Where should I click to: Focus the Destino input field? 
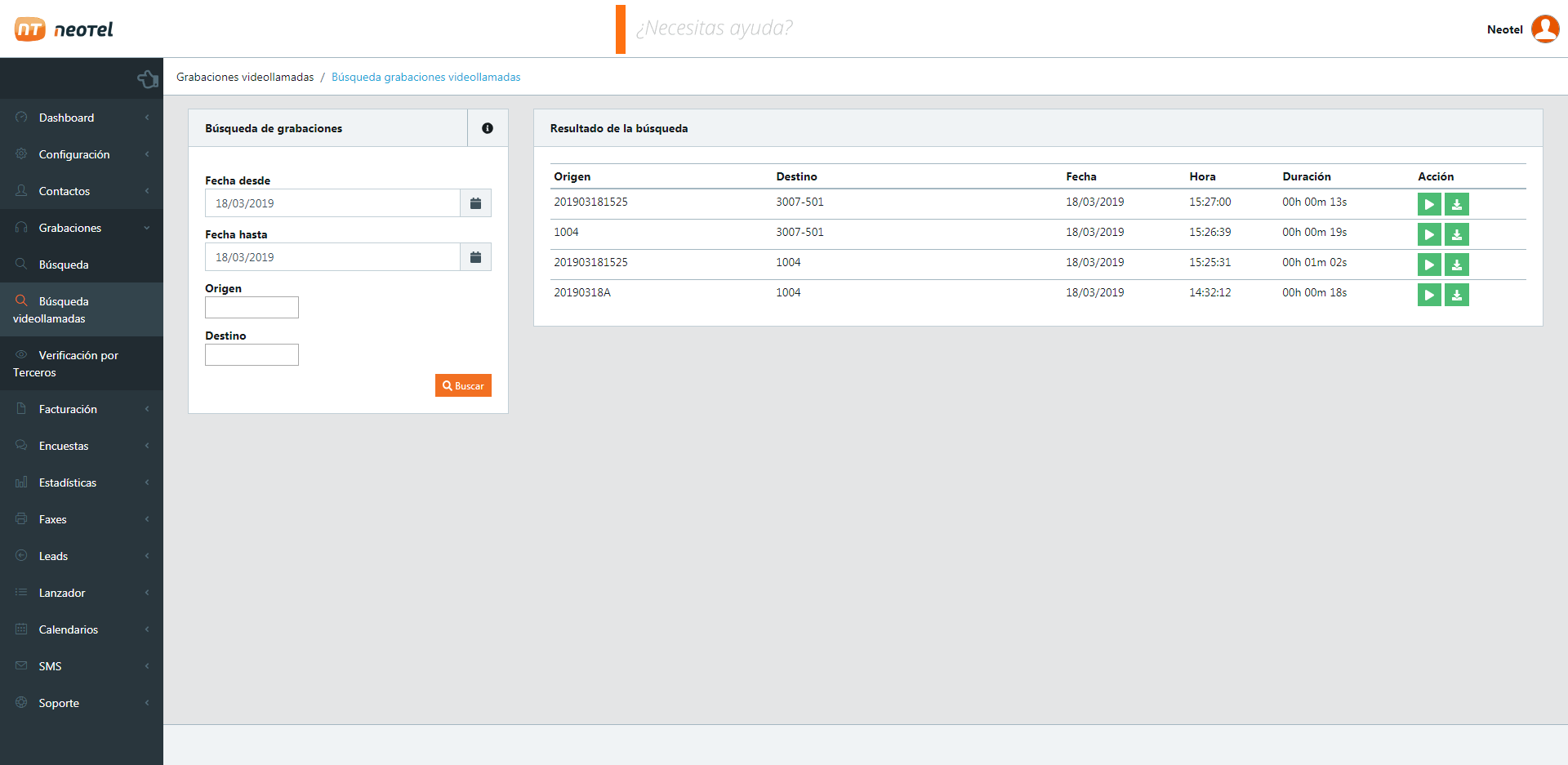tap(252, 355)
